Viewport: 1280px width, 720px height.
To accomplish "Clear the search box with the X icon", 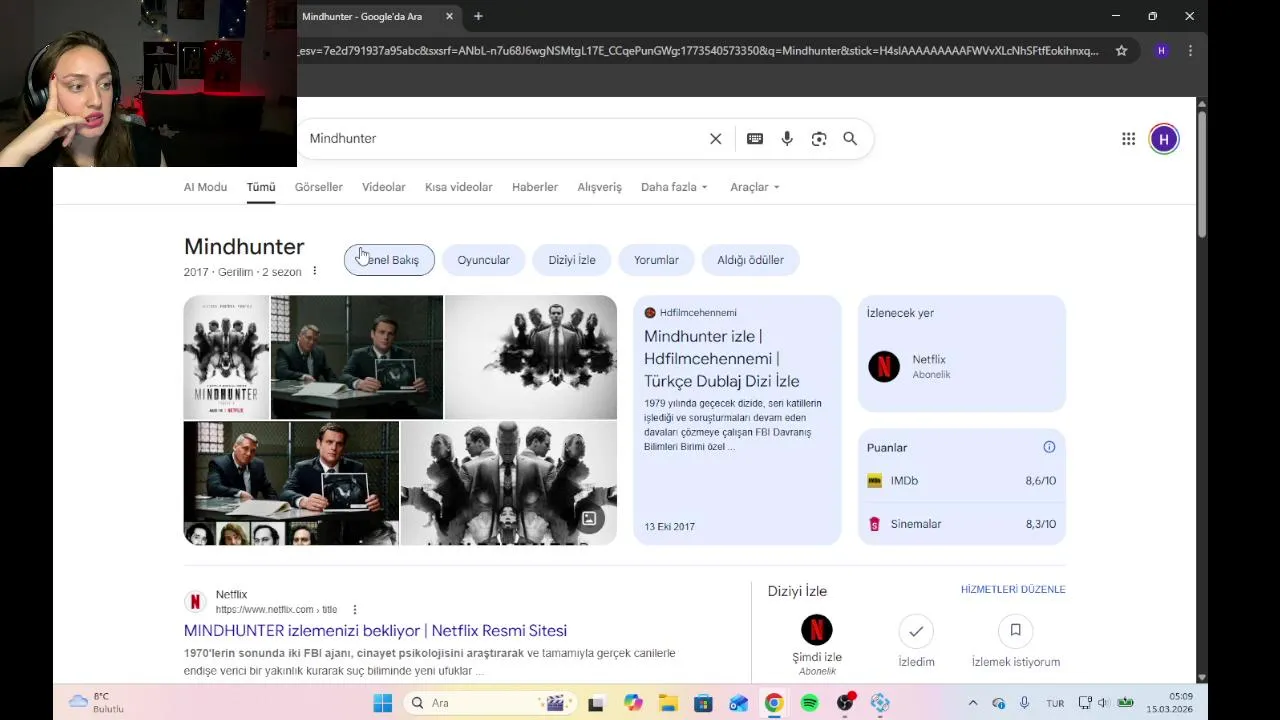I will (716, 139).
